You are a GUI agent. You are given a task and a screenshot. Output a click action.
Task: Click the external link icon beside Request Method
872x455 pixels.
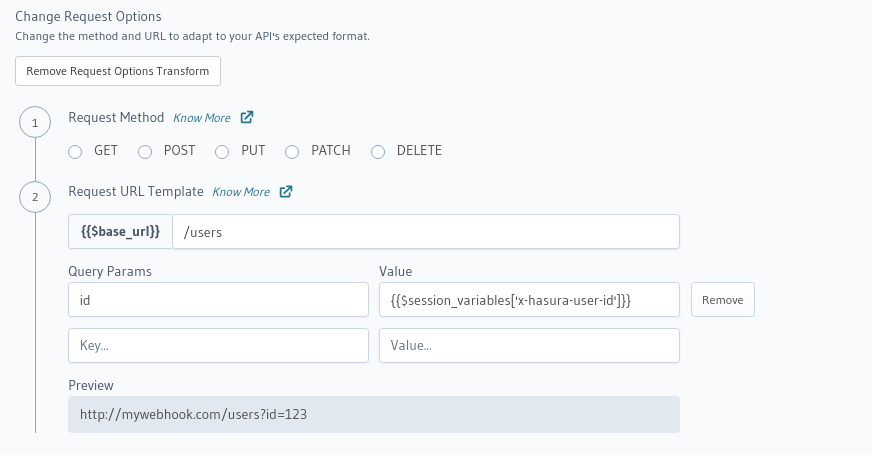pos(247,117)
